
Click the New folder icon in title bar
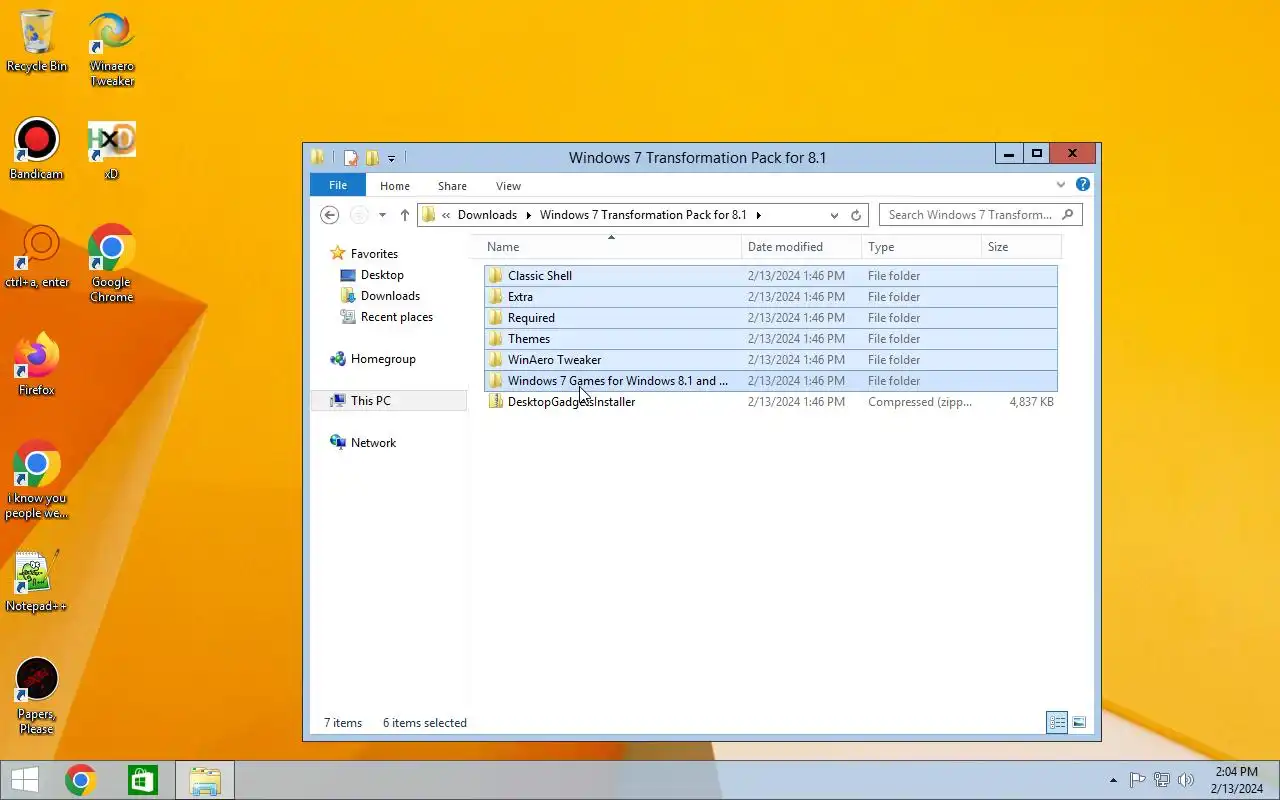pyautogui.click(x=372, y=158)
